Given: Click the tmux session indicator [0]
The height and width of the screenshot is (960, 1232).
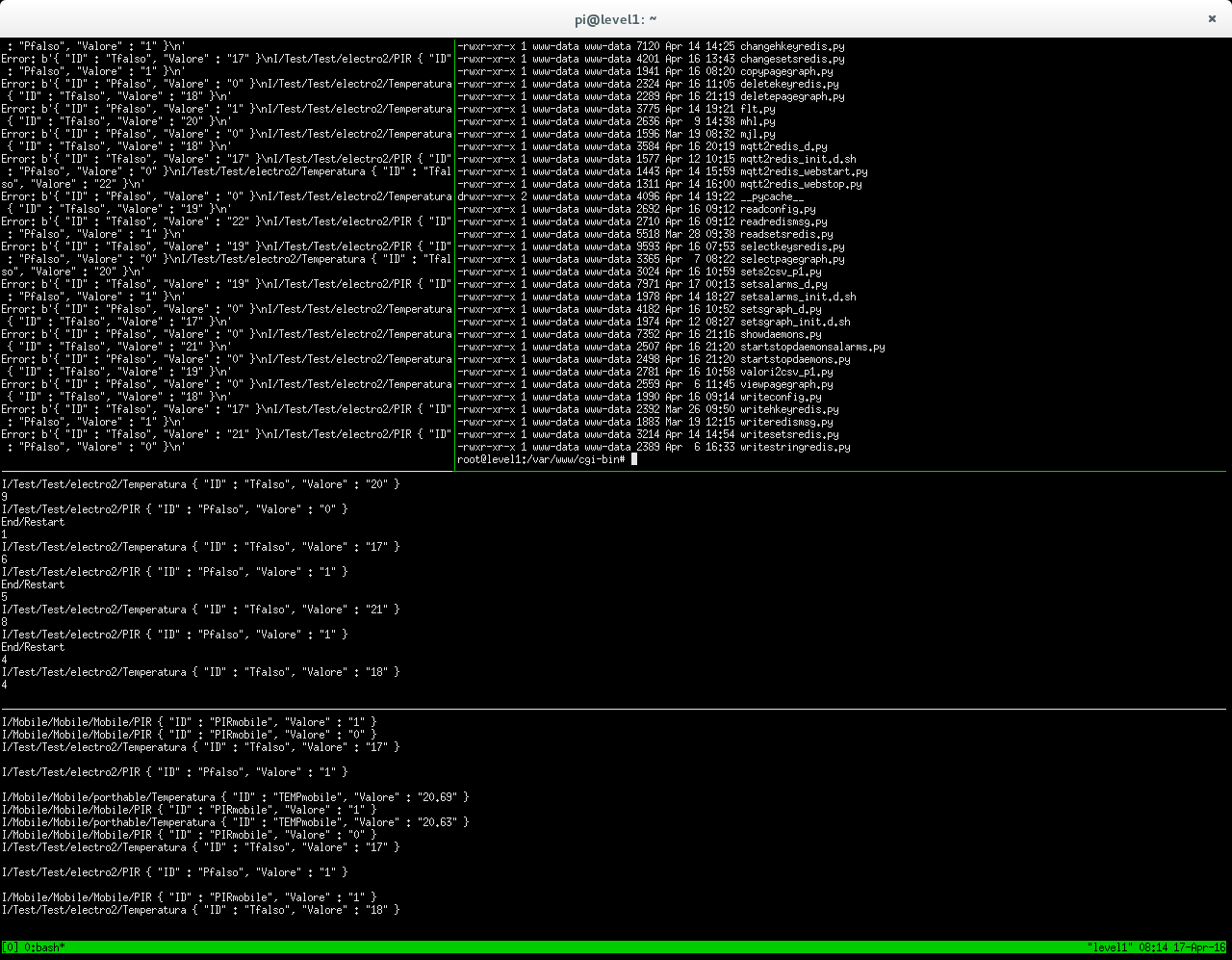Looking at the screenshot, I should [10, 947].
